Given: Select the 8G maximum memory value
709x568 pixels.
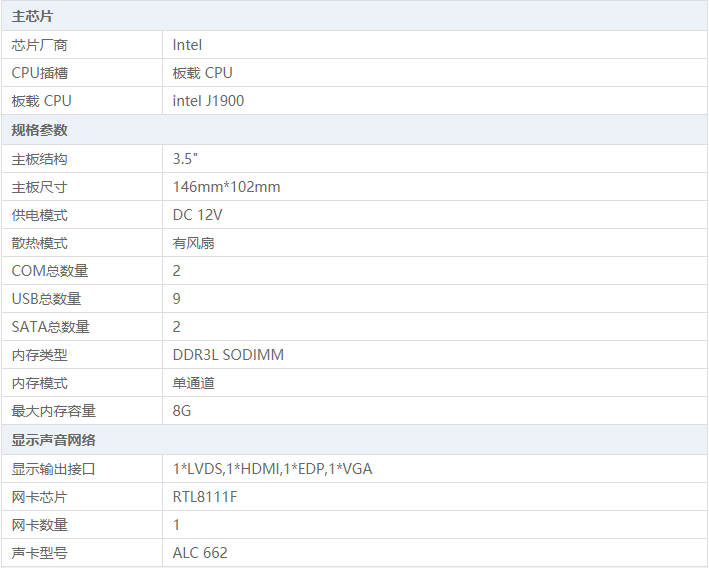Looking at the screenshot, I should click(x=182, y=411).
